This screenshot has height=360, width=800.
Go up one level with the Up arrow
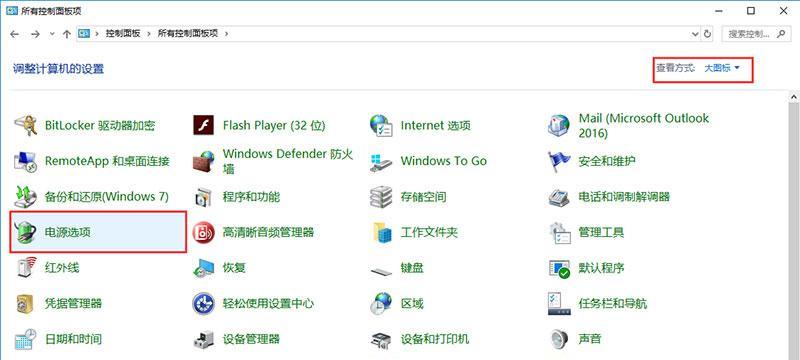tap(66, 34)
